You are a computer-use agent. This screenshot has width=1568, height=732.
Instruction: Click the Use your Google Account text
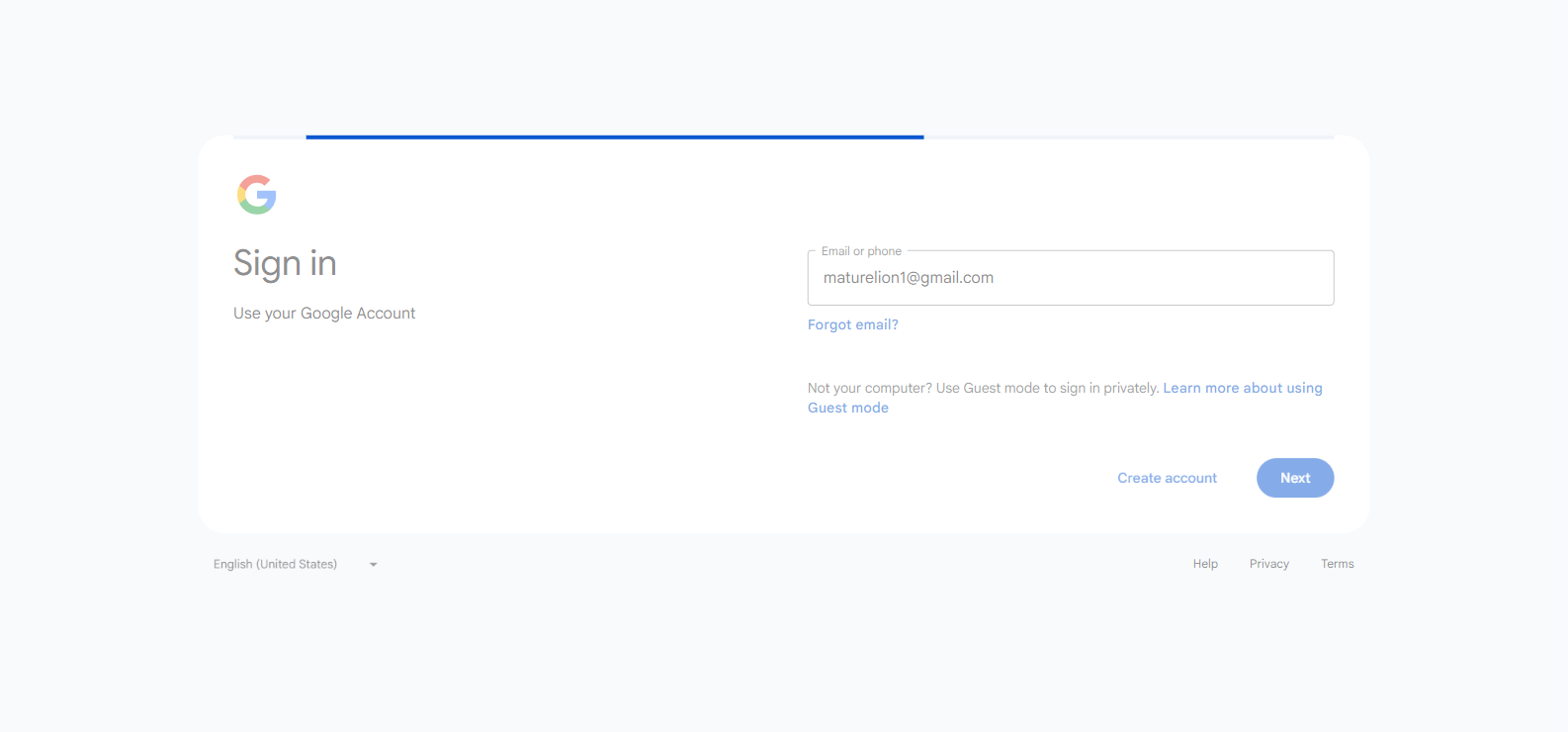[324, 314]
